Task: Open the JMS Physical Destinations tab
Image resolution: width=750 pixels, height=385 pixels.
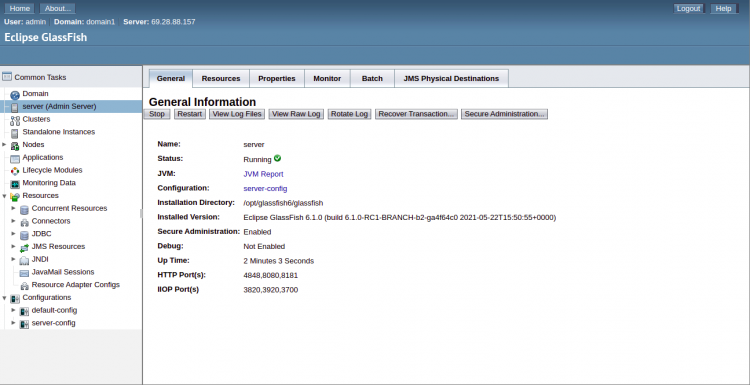Action: [x=451, y=78]
